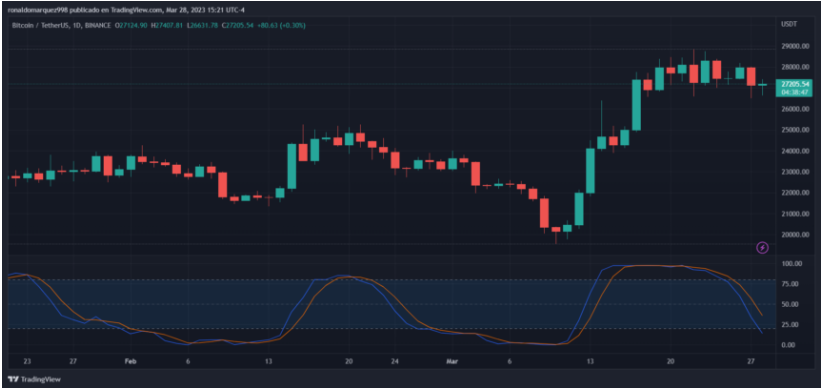The width and height of the screenshot is (822, 388).
Task: Click the low value L26631.78 in legend
Action: point(202,25)
